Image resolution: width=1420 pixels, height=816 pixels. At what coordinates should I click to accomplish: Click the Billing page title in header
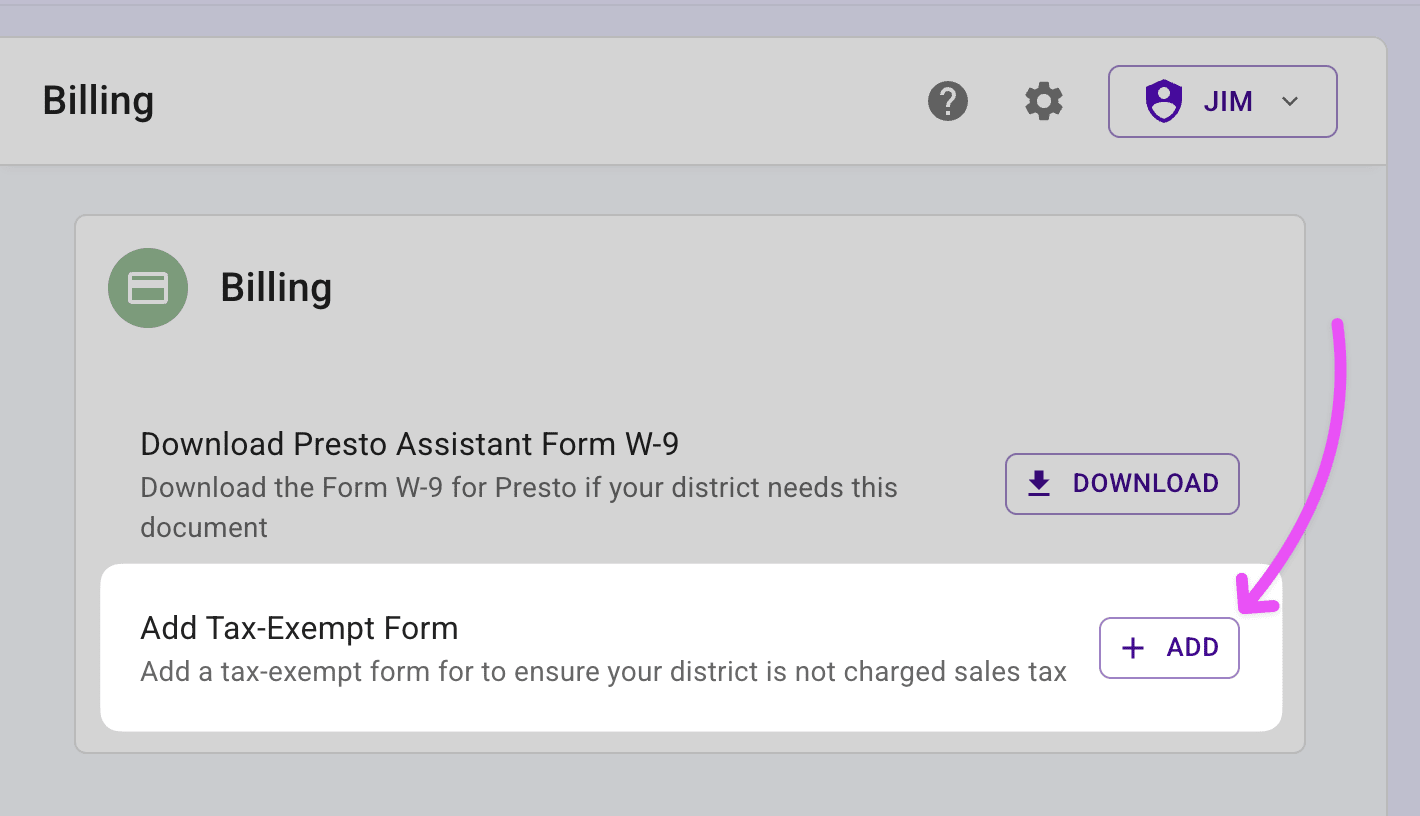[98, 101]
